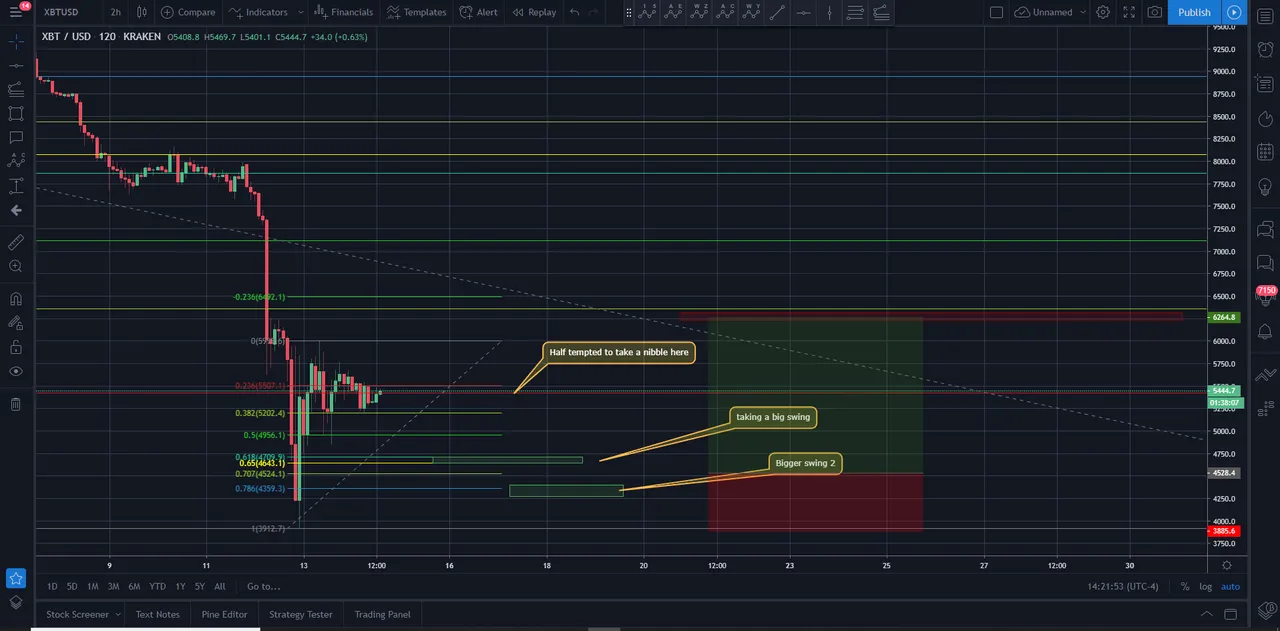This screenshot has width=1280, height=631.
Task: Select Trend Line tool in favorites bar
Action: point(777,12)
